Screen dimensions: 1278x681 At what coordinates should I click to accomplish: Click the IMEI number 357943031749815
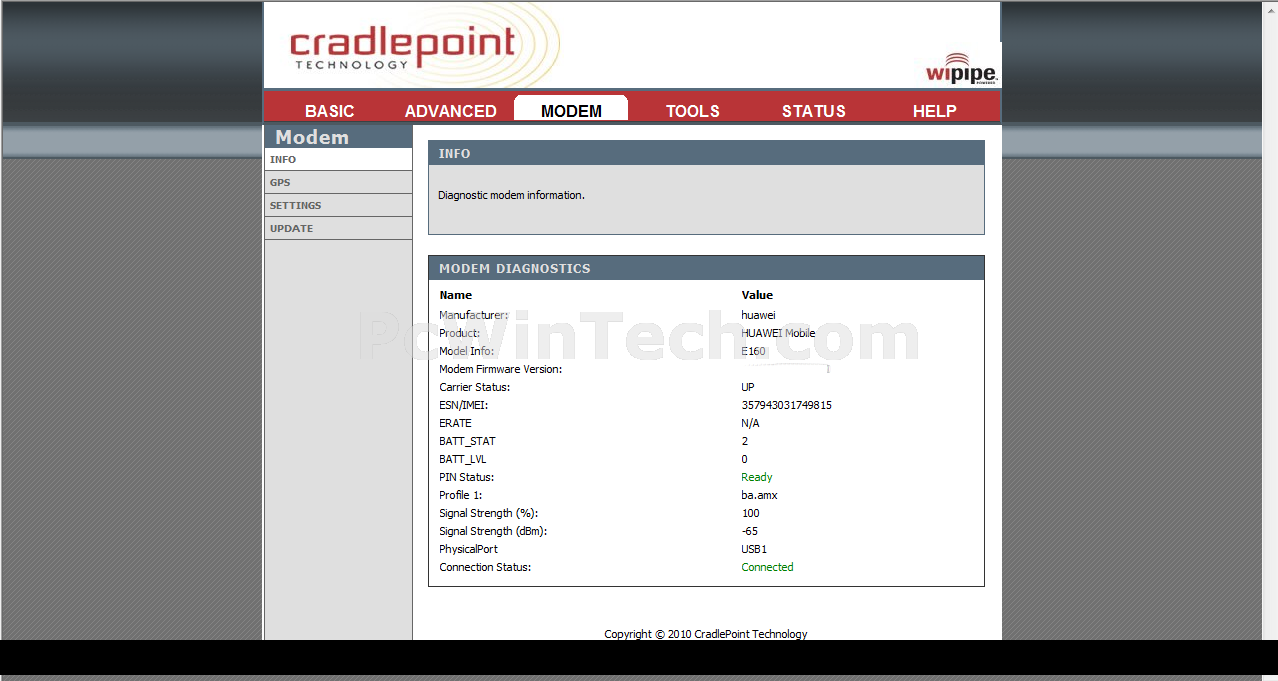(786, 405)
